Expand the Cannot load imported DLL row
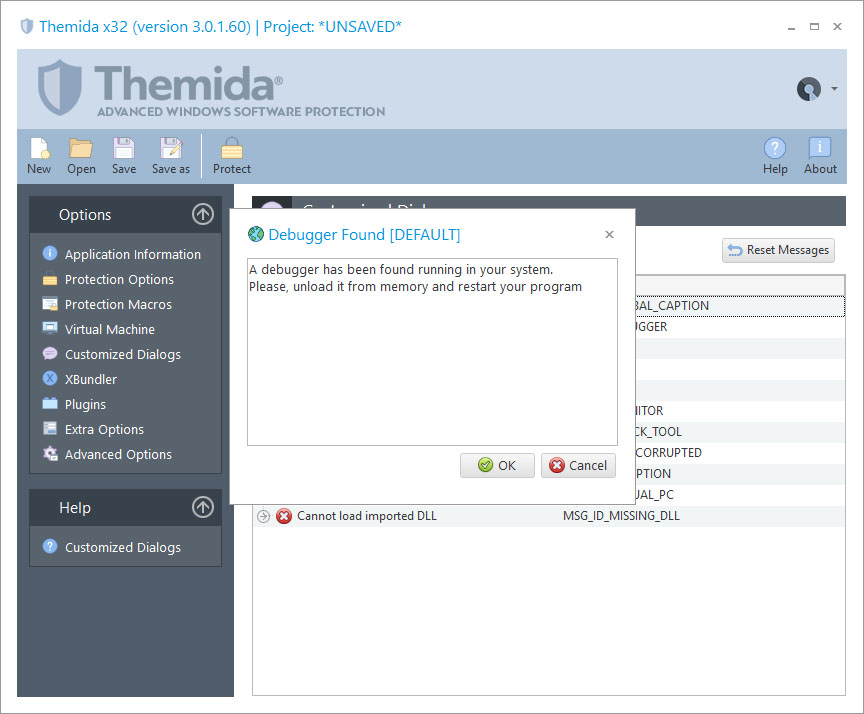The image size is (864, 714). click(263, 516)
